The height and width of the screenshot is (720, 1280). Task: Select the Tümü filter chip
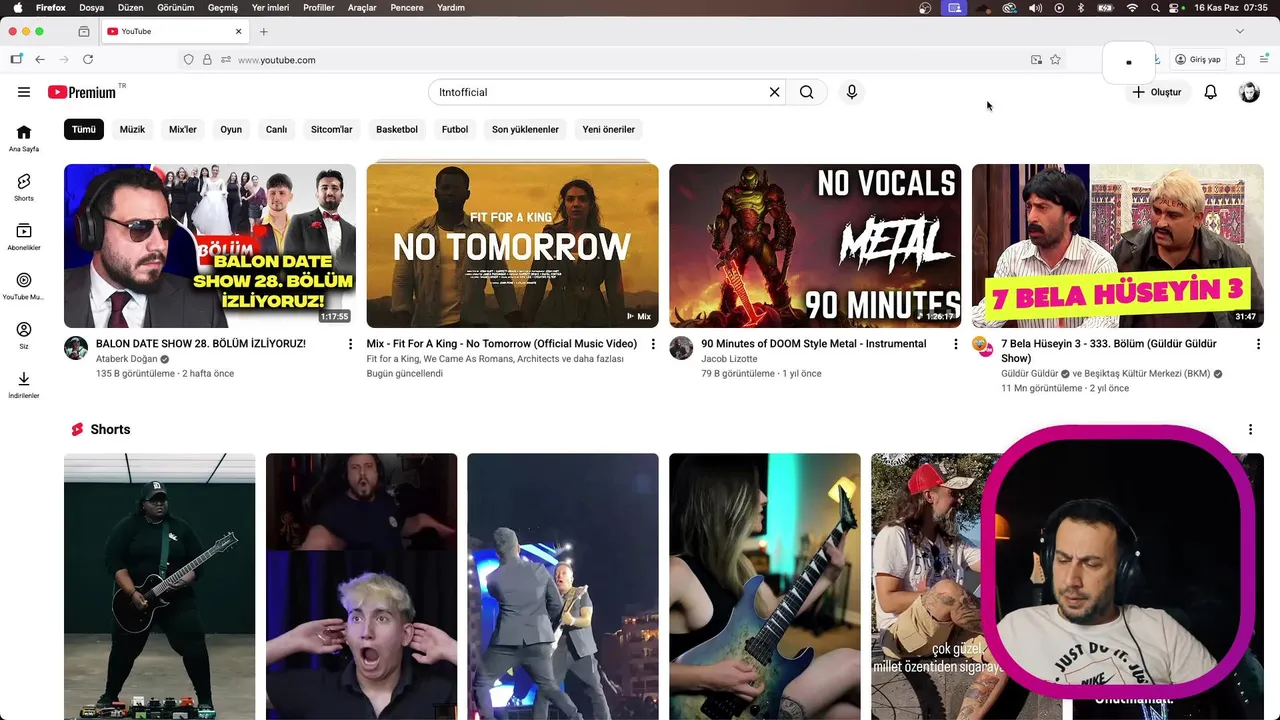pos(83,129)
